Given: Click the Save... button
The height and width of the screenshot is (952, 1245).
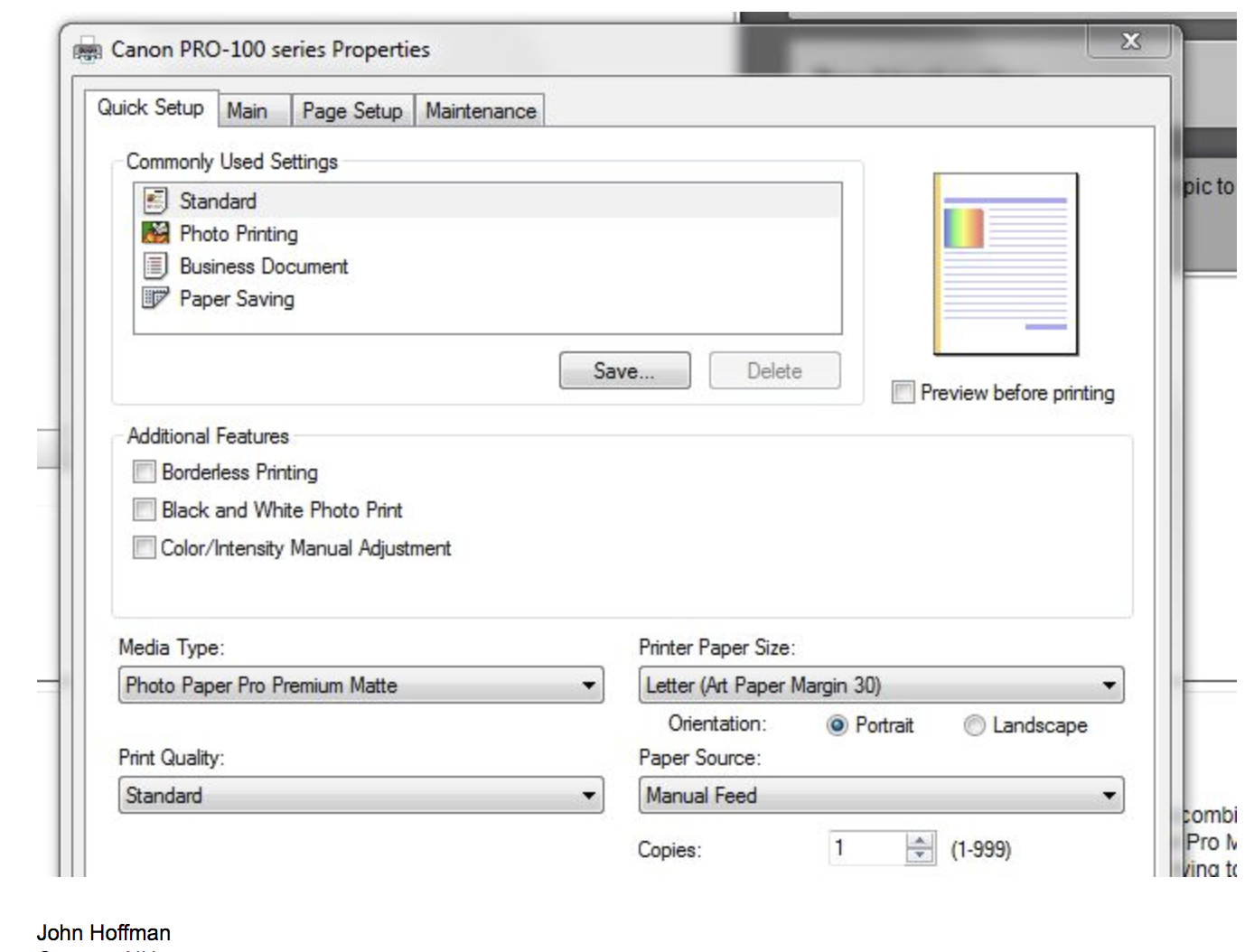Looking at the screenshot, I should 624,370.
